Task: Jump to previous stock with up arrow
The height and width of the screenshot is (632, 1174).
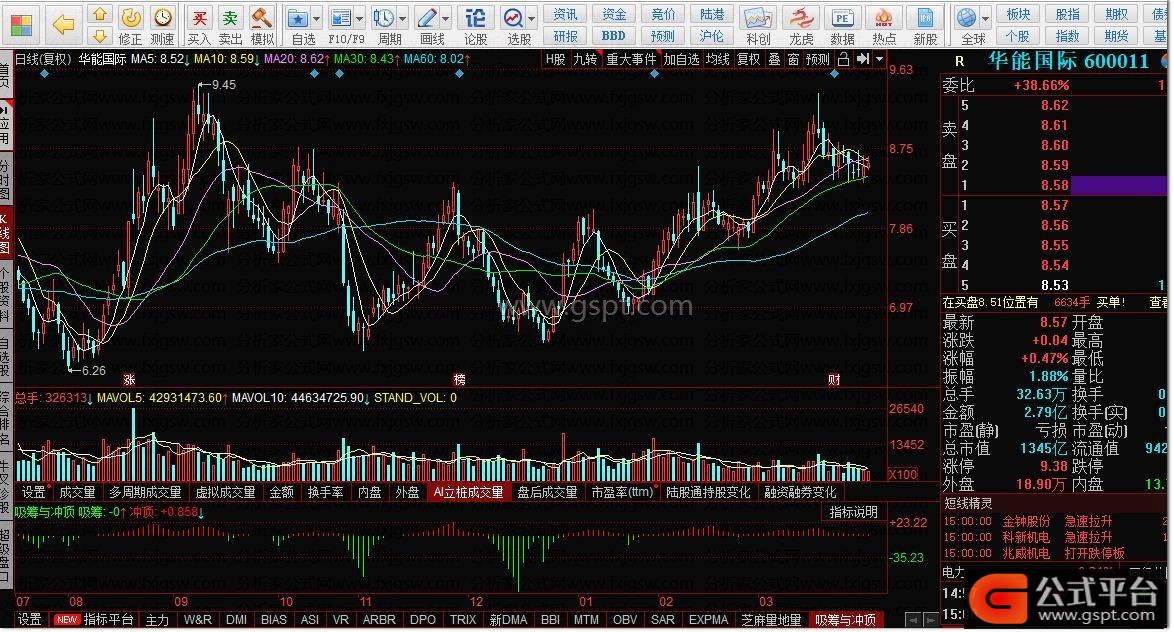Action: (100, 14)
